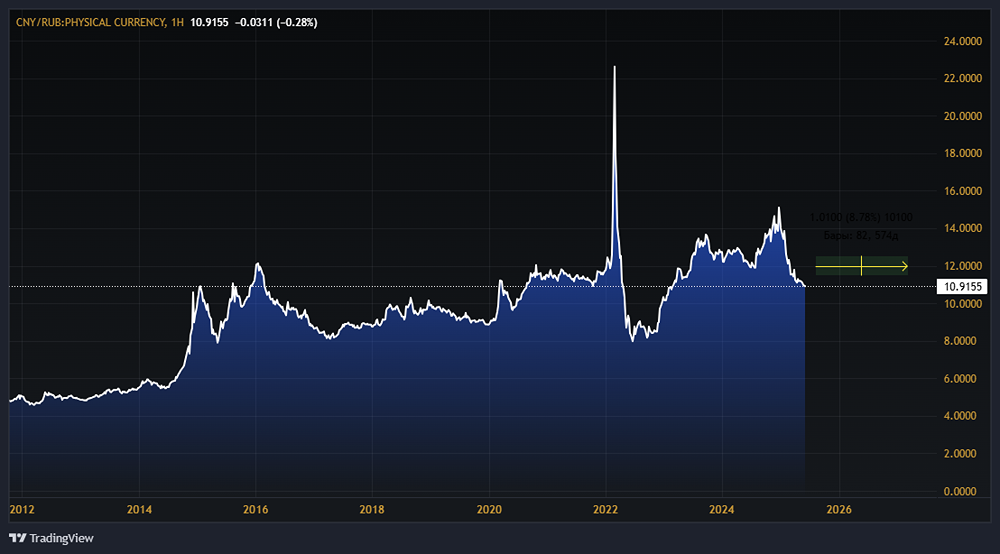Click the 2022 price spike peak
Viewport: 1000px width, 554px height.
614,67
